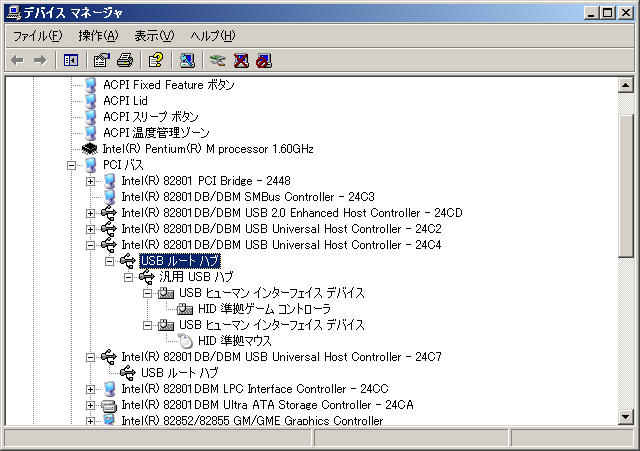The height and width of the screenshot is (451, 640).
Task: Click the USB icon for controller 24C7
Action: [109, 357]
